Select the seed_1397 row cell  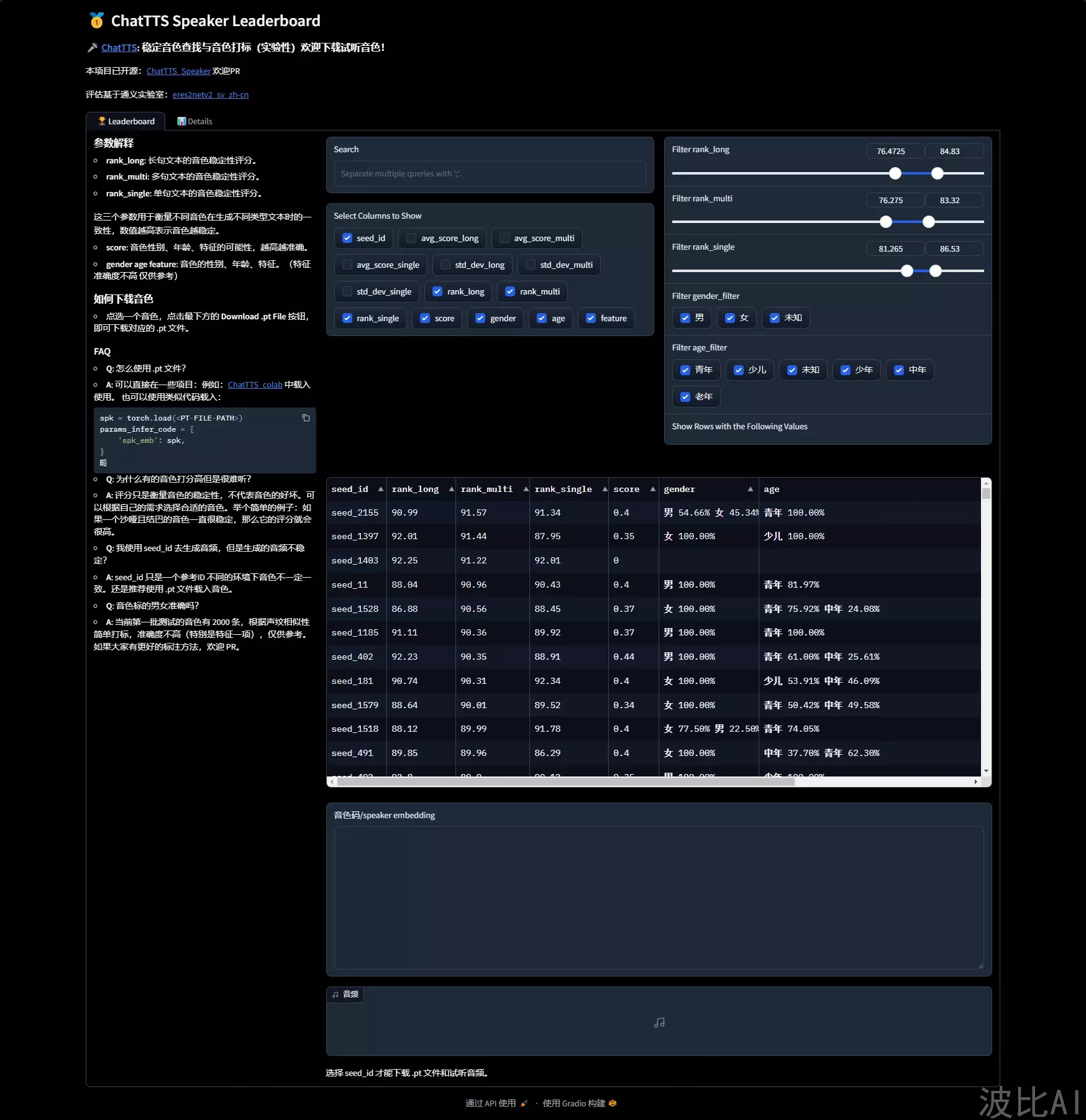point(356,537)
